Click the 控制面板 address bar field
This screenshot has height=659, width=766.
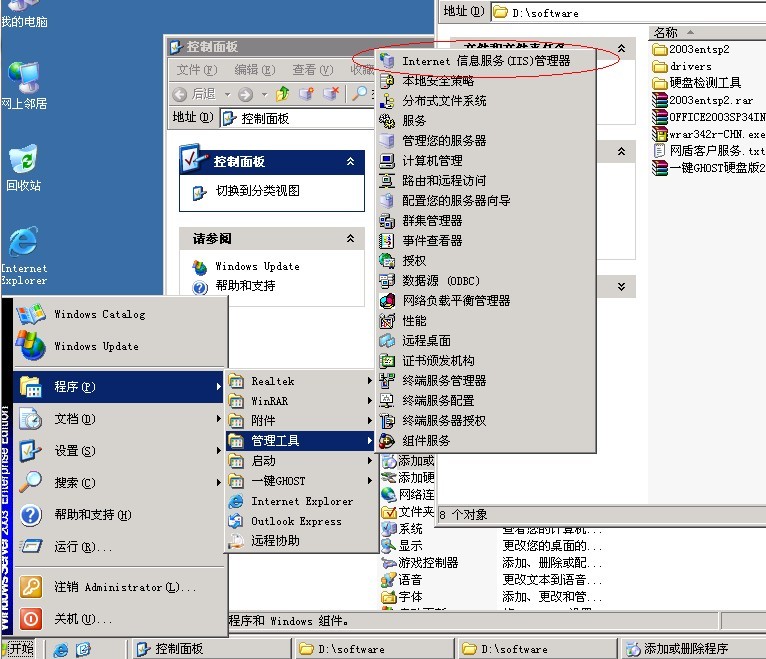tap(297, 118)
